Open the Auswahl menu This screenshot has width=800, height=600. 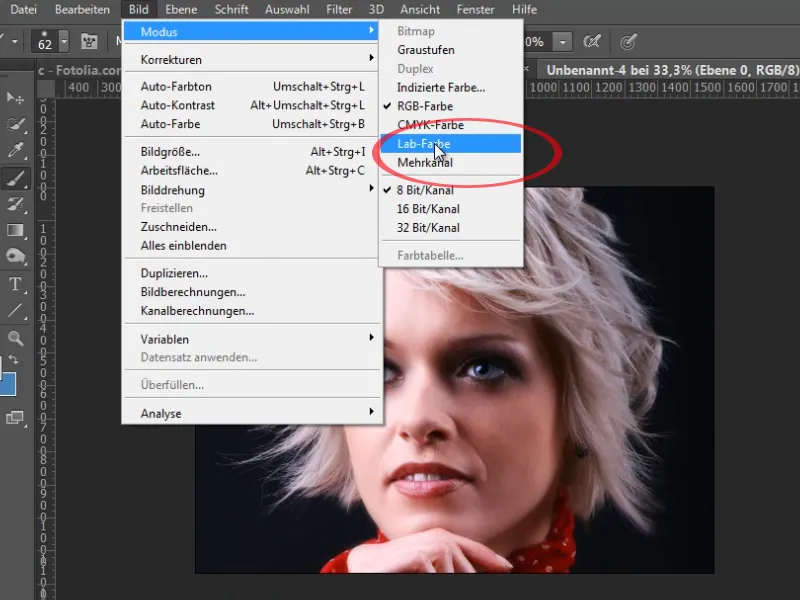click(x=287, y=9)
